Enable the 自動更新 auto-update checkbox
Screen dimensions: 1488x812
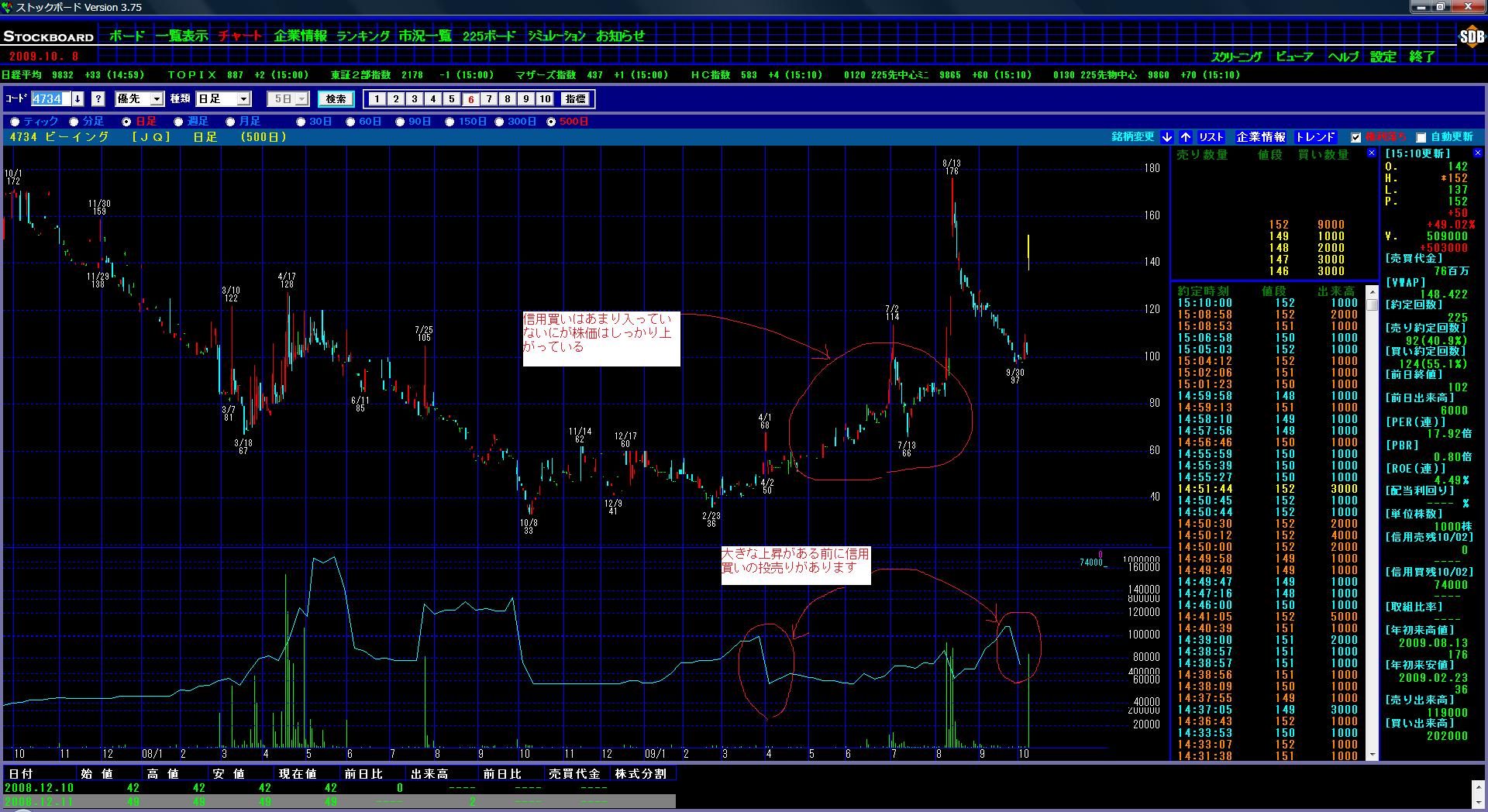click(1421, 138)
